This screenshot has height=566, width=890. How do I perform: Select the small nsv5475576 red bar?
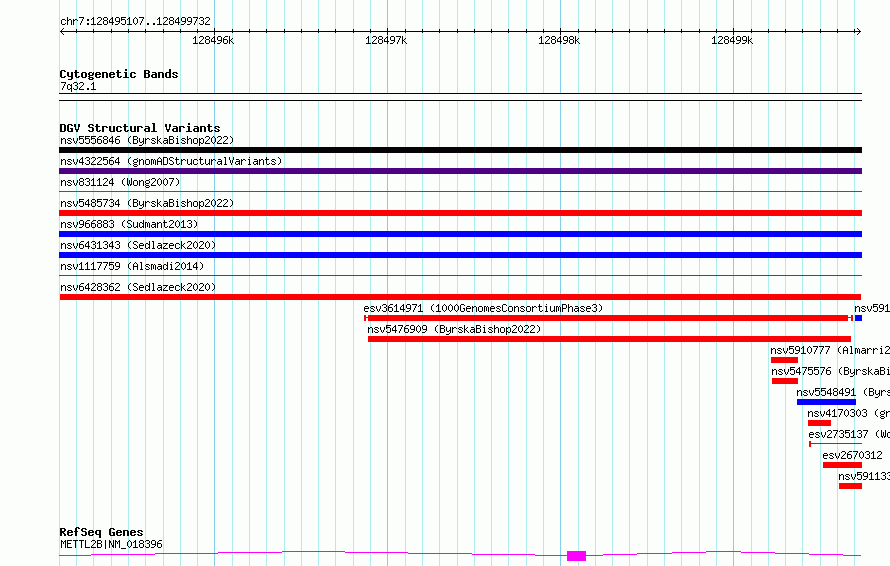785,381
